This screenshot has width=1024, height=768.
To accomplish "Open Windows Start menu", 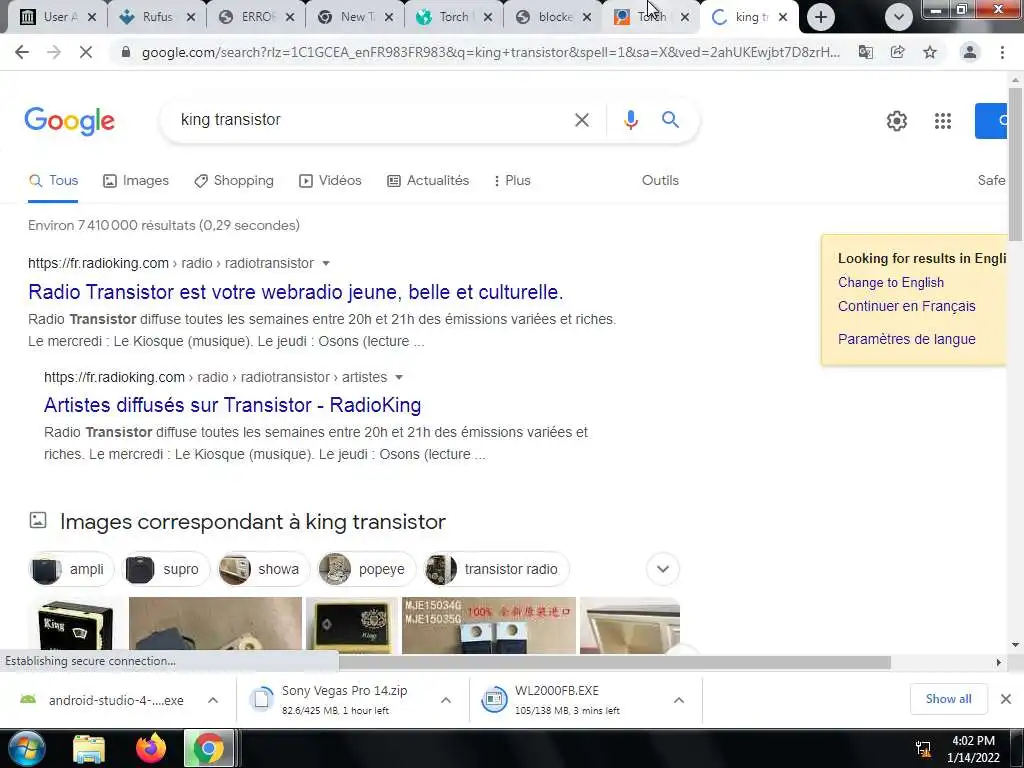I will tap(27, 748).
